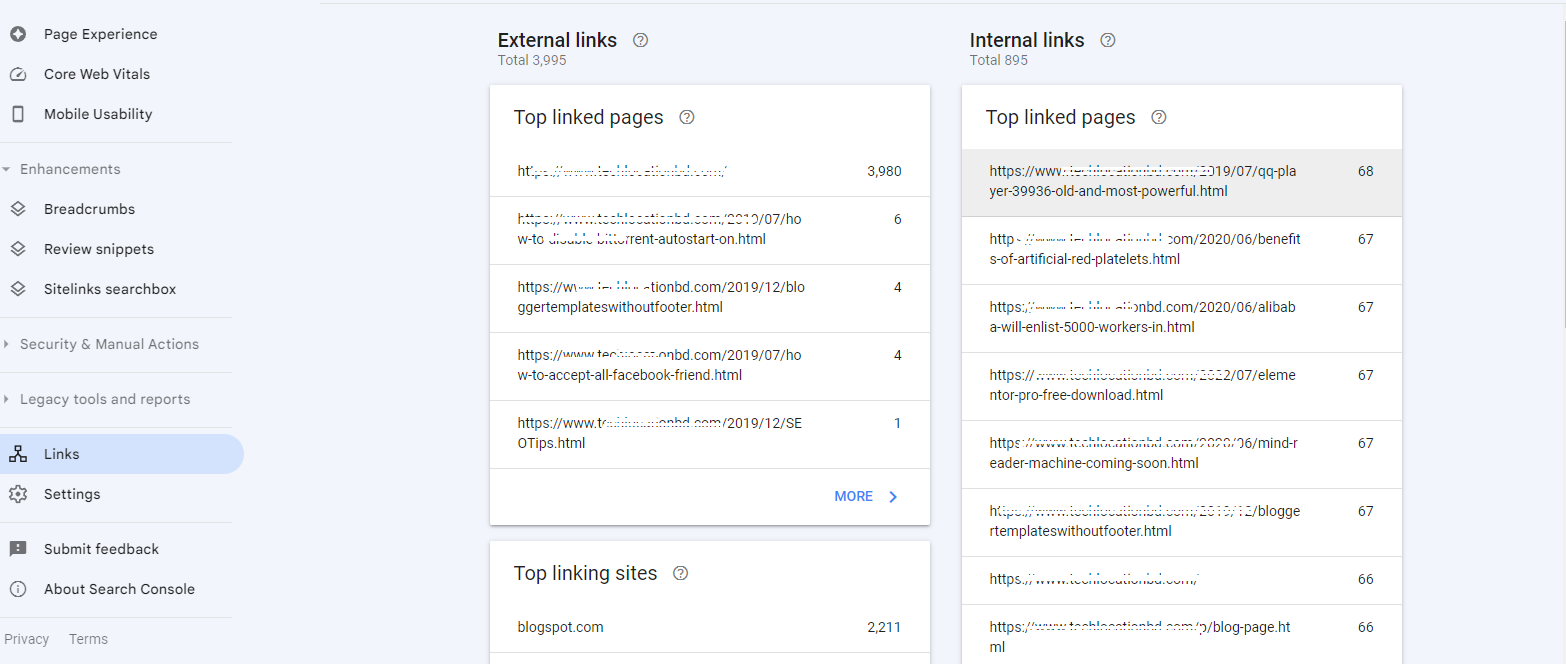Click the Breadcrumbs layers icon

[18, 209]
